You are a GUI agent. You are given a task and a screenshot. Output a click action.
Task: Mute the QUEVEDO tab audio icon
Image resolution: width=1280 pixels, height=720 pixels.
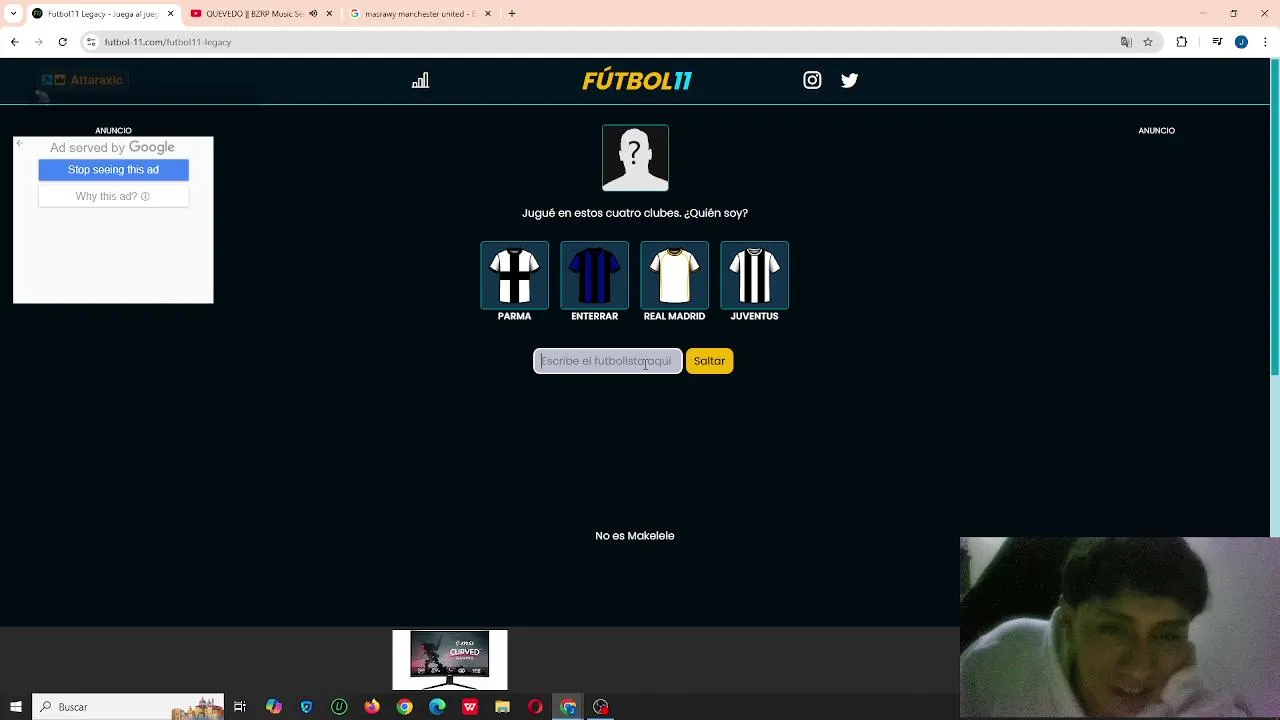(313, 14)
